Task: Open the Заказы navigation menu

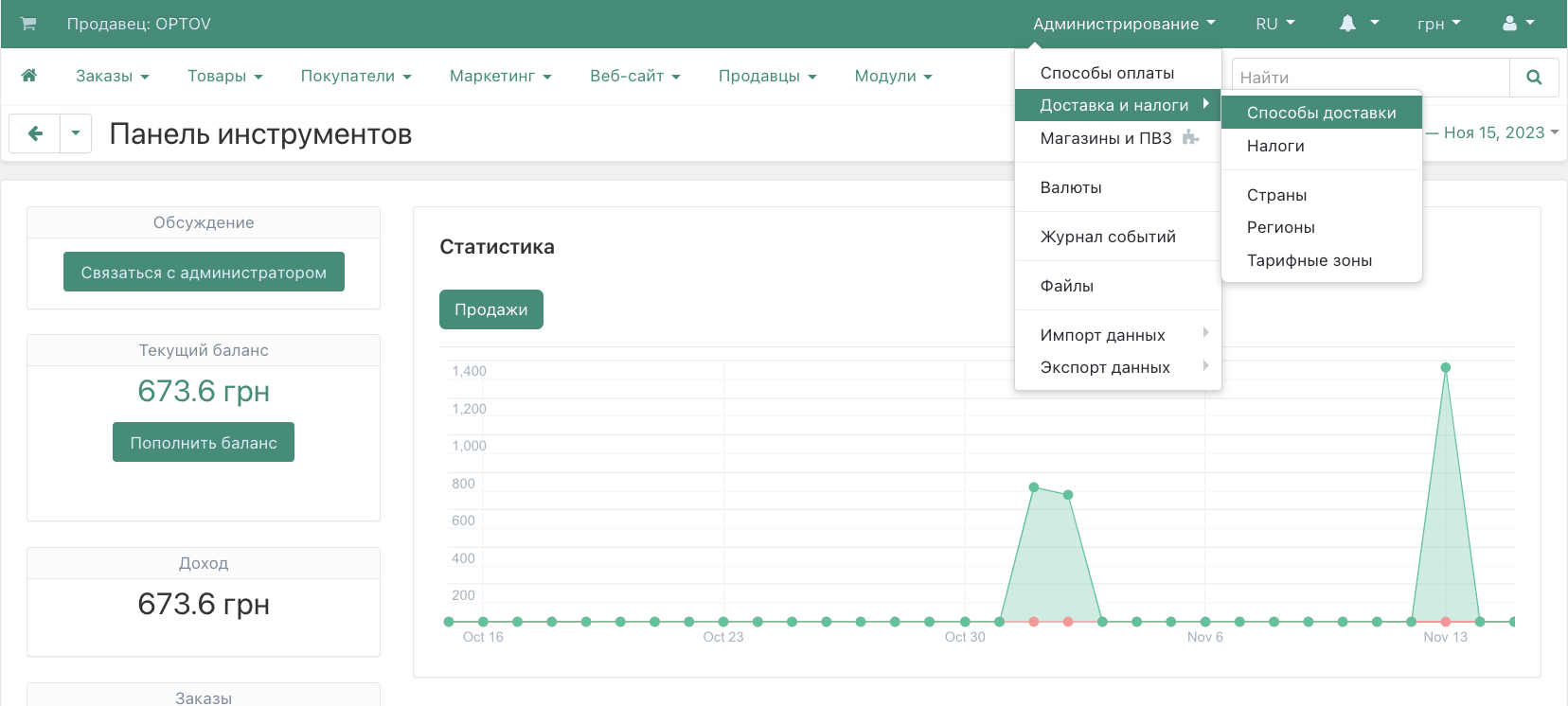Action: coord(112,76)
